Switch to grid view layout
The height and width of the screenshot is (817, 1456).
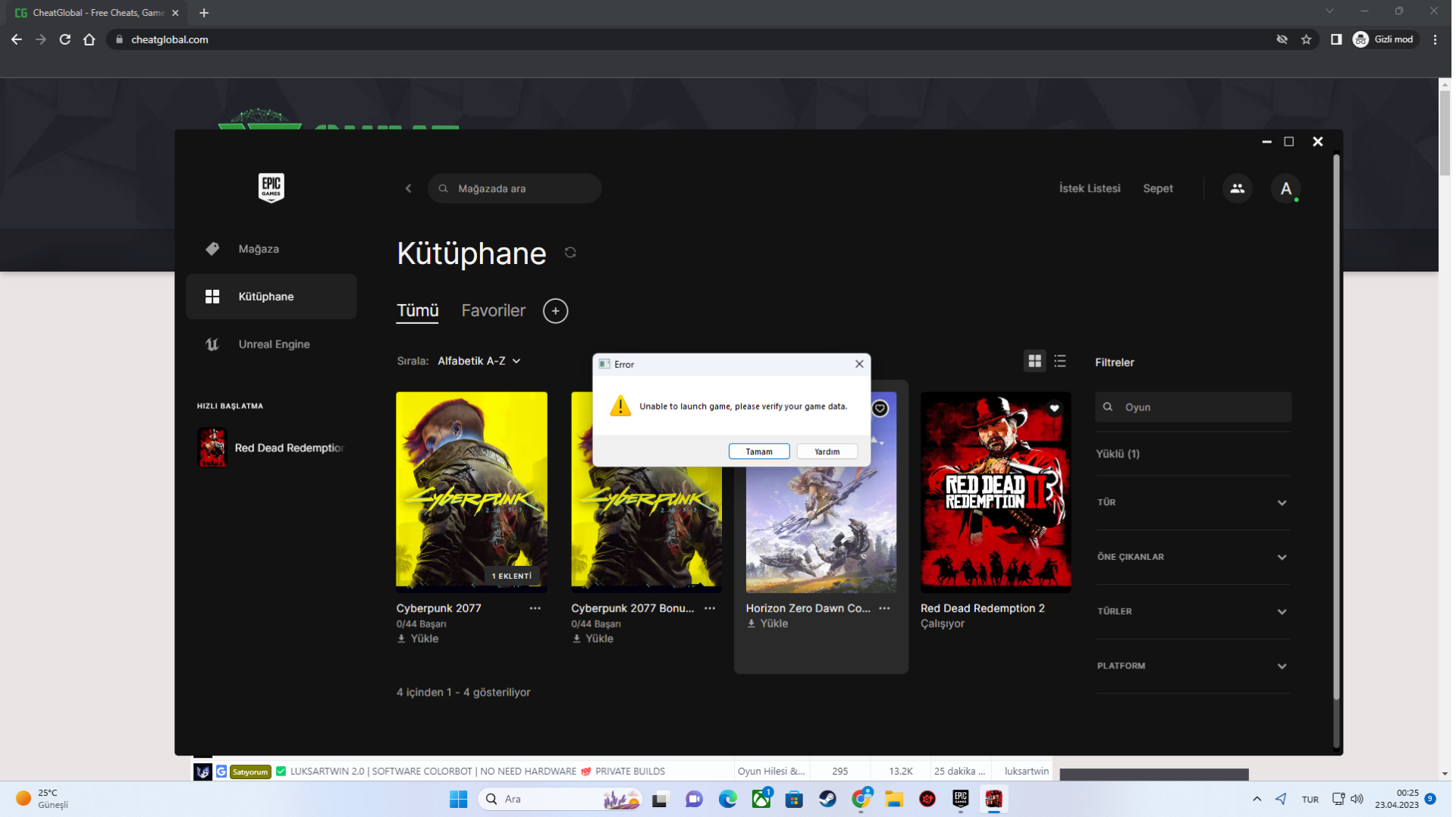(1034, 361)
